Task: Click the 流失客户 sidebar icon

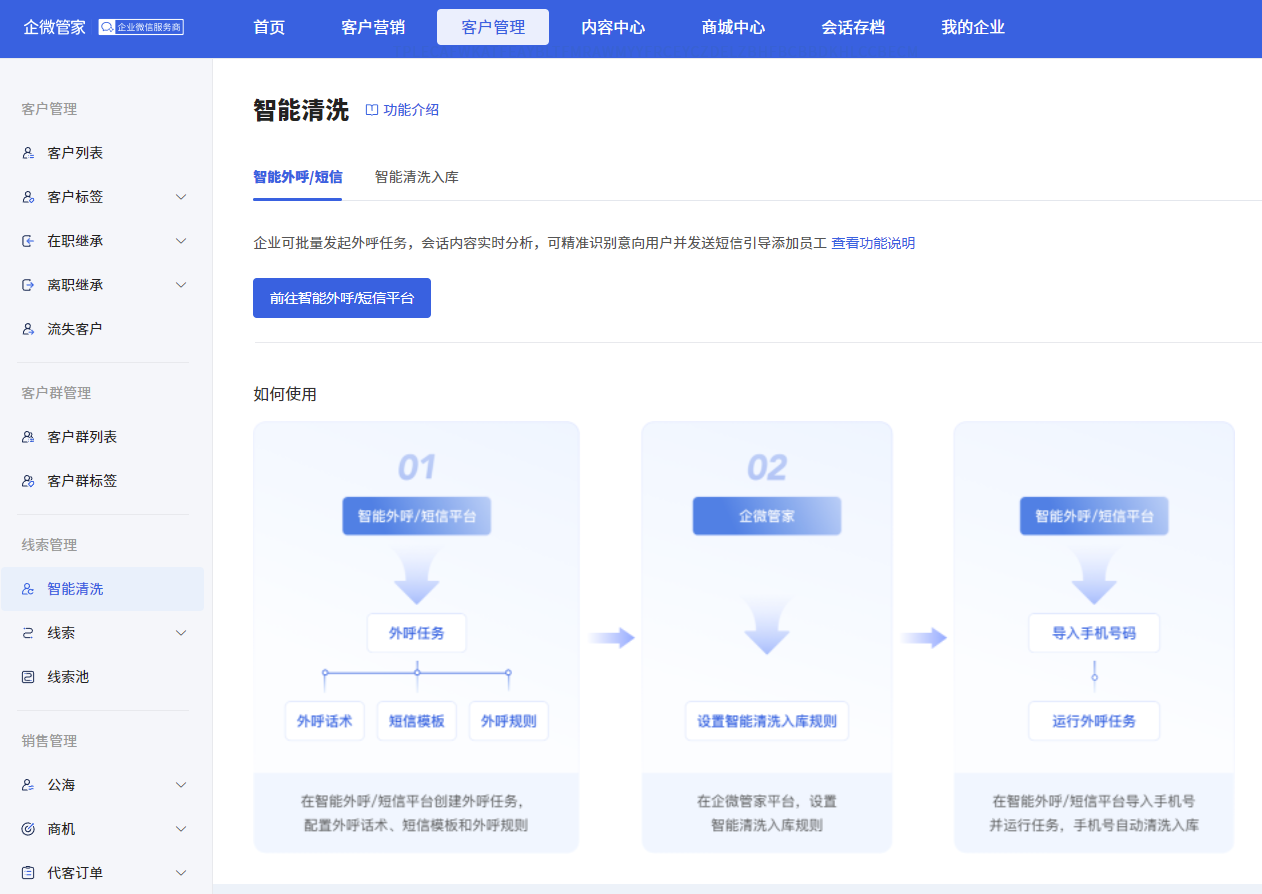Action: pyautogui.click(x=29, y=329)
